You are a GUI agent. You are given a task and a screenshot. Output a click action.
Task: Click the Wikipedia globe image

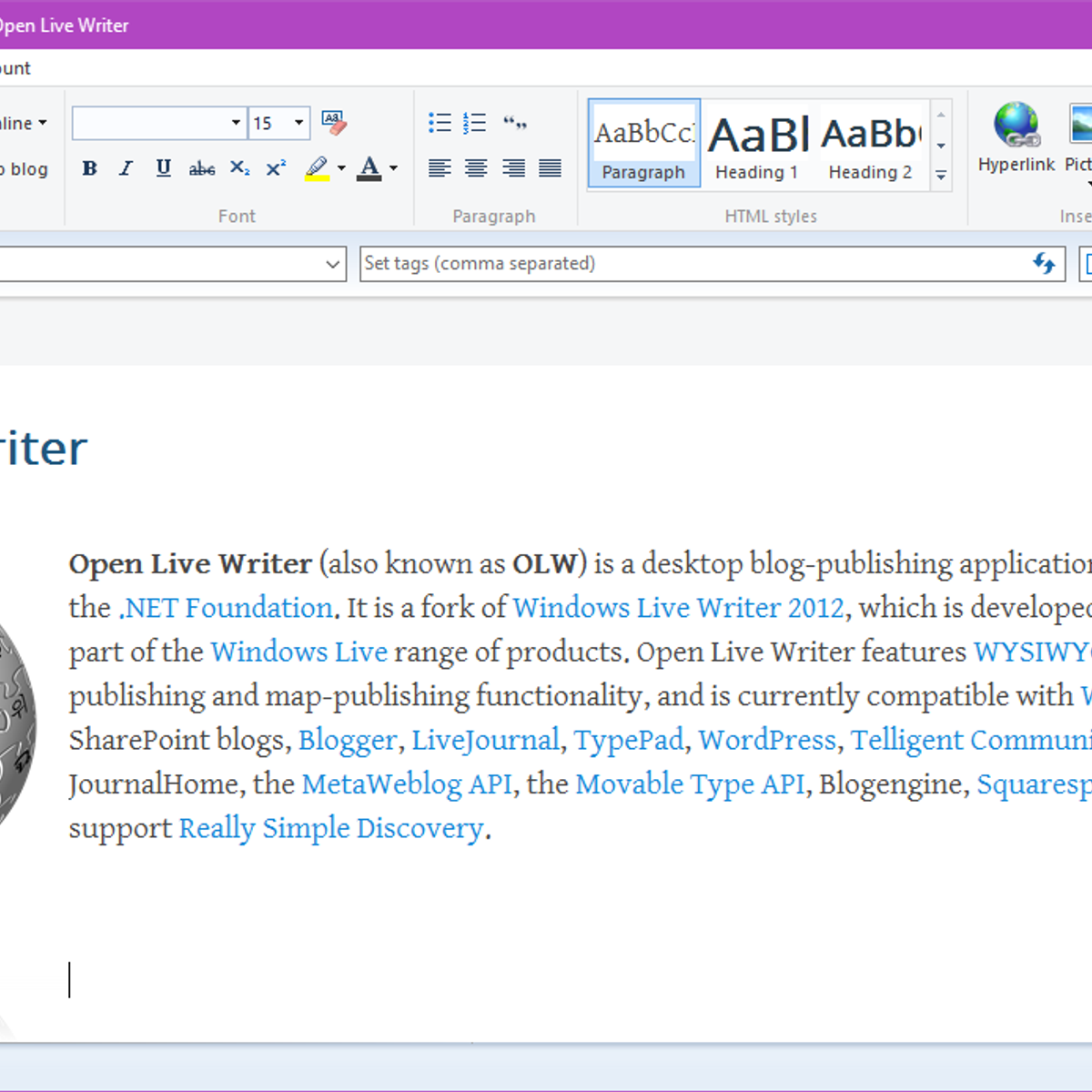pyautogui.click(x=16, y=723)
